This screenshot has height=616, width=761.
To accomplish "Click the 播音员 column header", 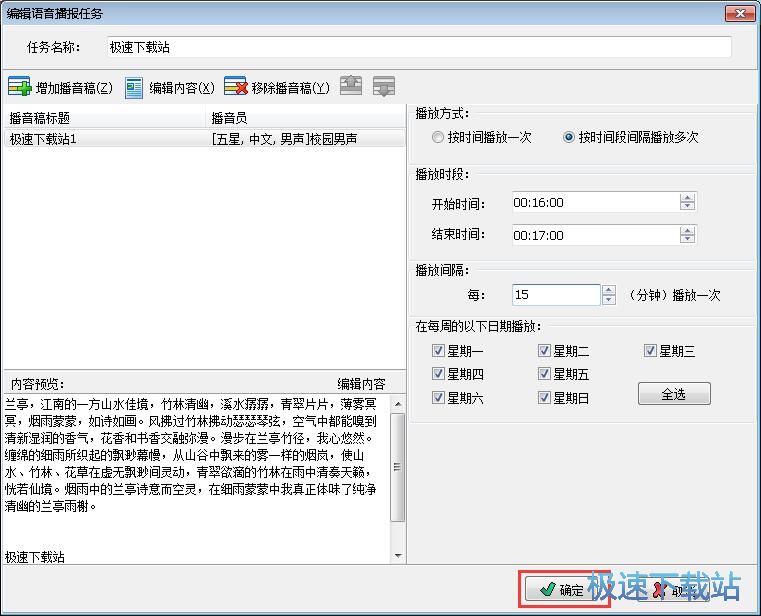I will coord(305,118).
